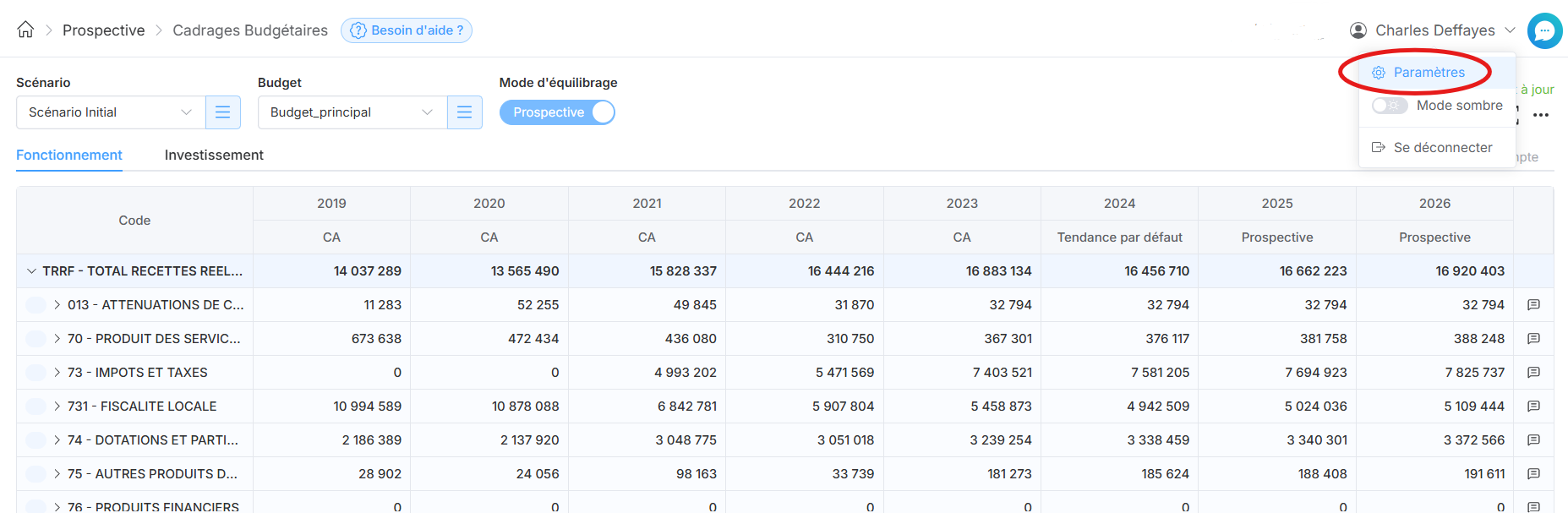Click Se déconnecter to log out

coord(1442,148)
